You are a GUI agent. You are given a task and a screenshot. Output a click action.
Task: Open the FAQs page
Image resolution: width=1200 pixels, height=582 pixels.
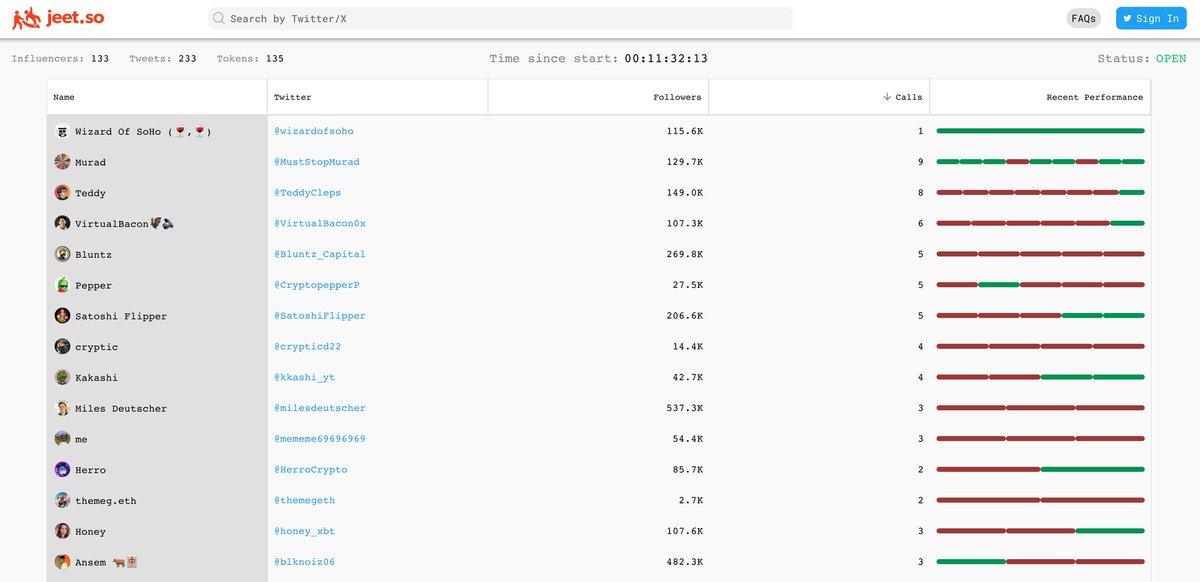[x=1083, y=18]
